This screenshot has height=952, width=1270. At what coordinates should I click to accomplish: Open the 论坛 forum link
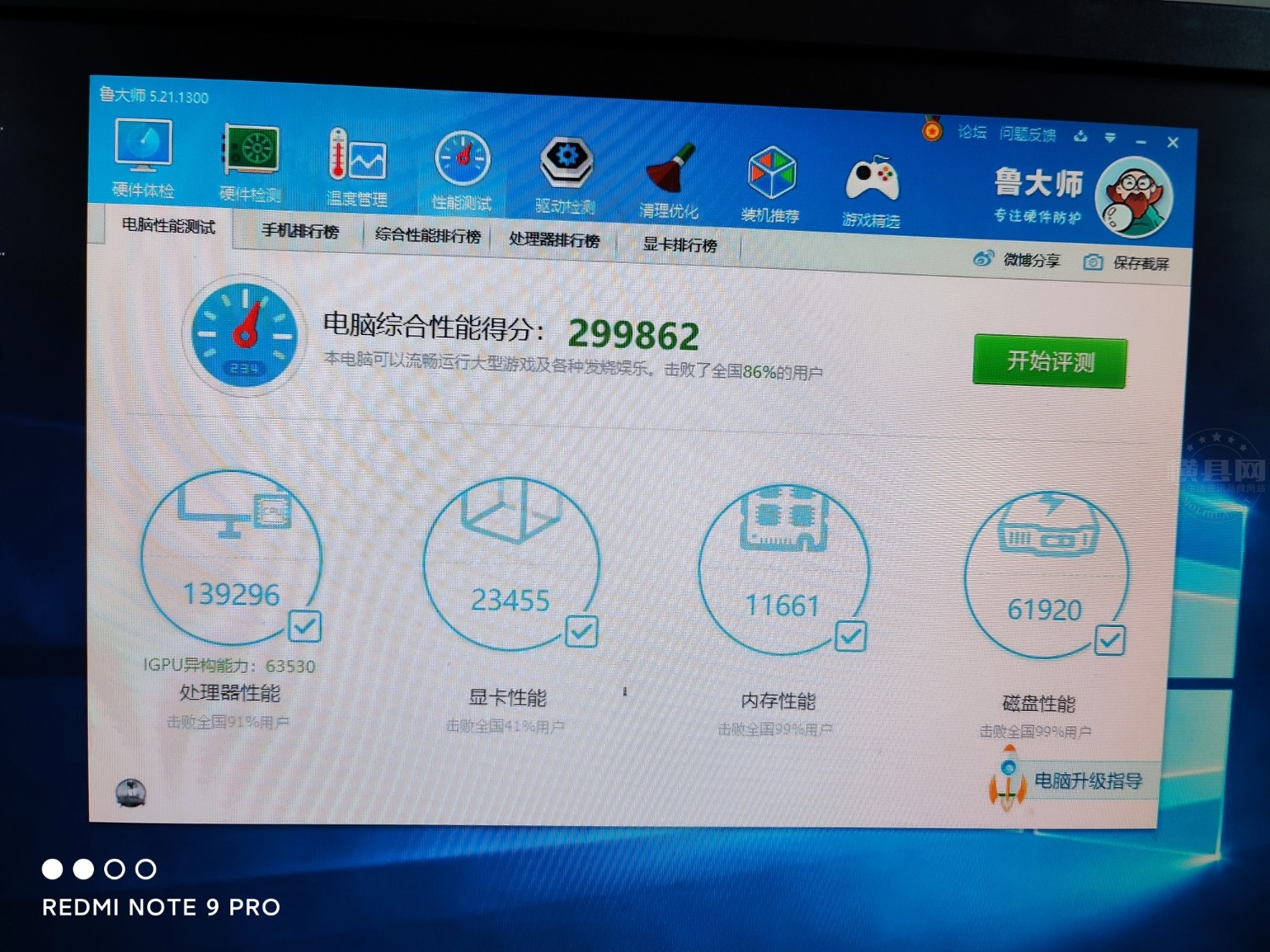(972, 132)
